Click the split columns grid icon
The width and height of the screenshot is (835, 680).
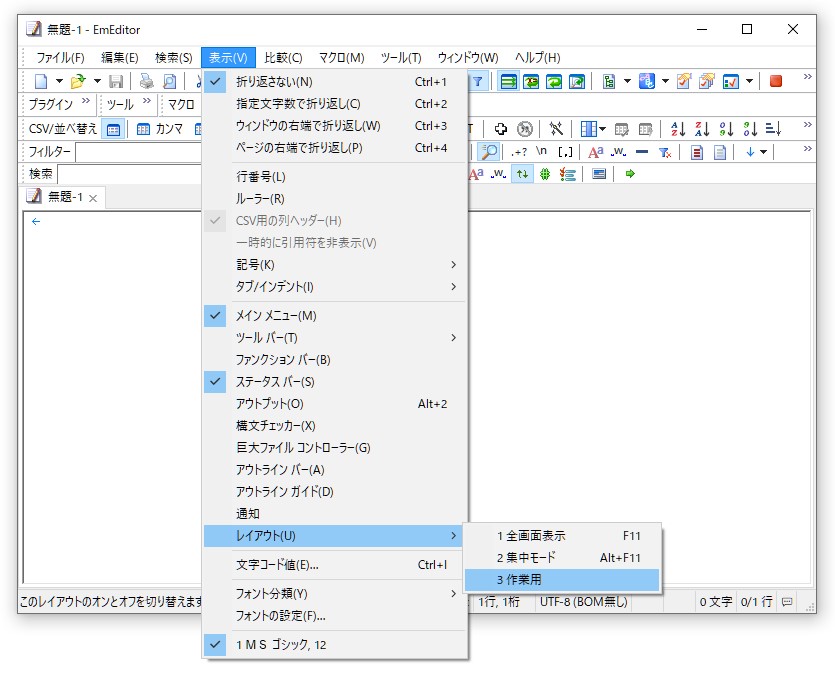[x=588, y=127]
